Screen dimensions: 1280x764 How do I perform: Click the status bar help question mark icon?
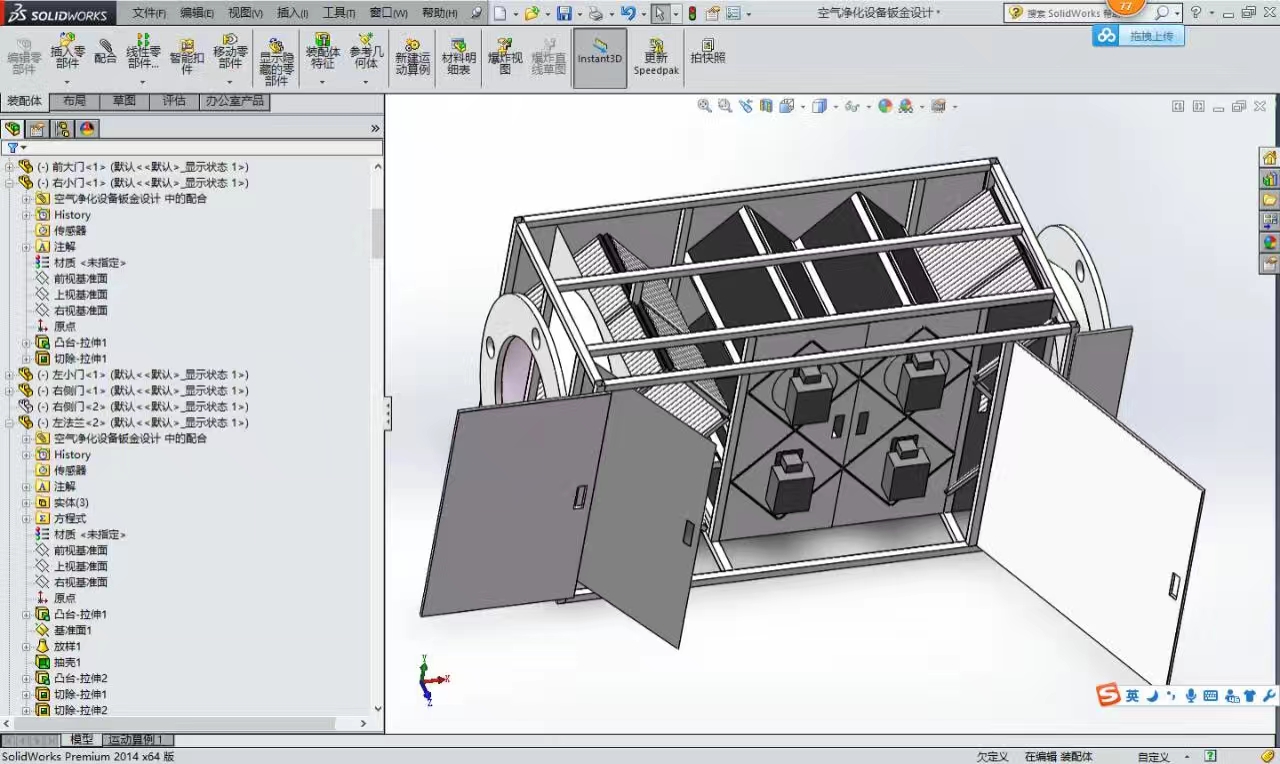click(x=1211, y=756)
